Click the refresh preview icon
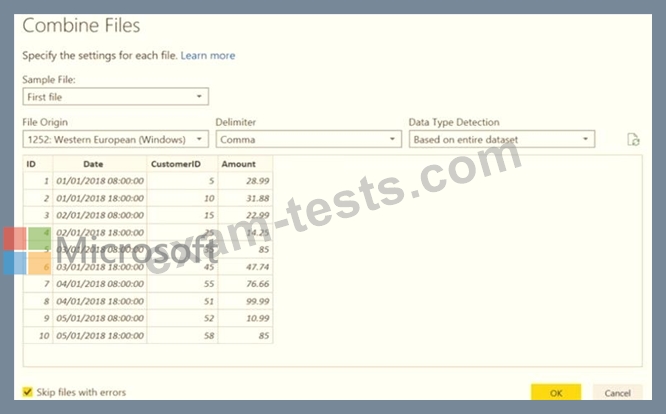Viewport: 666px width, 414px height. click(633, 140)
